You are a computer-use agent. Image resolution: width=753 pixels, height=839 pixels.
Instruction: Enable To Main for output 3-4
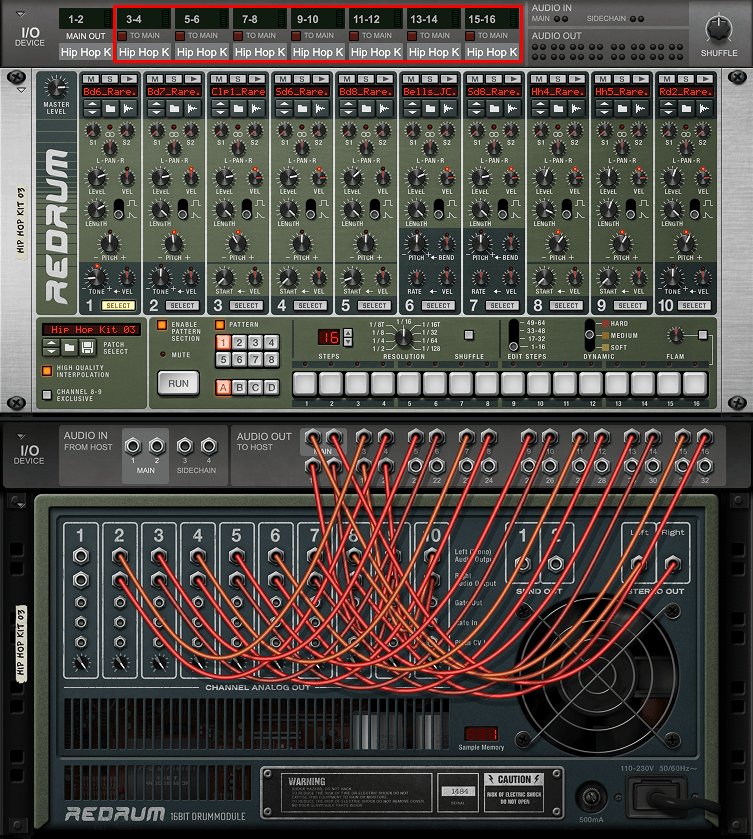click(x=122, y=36)
